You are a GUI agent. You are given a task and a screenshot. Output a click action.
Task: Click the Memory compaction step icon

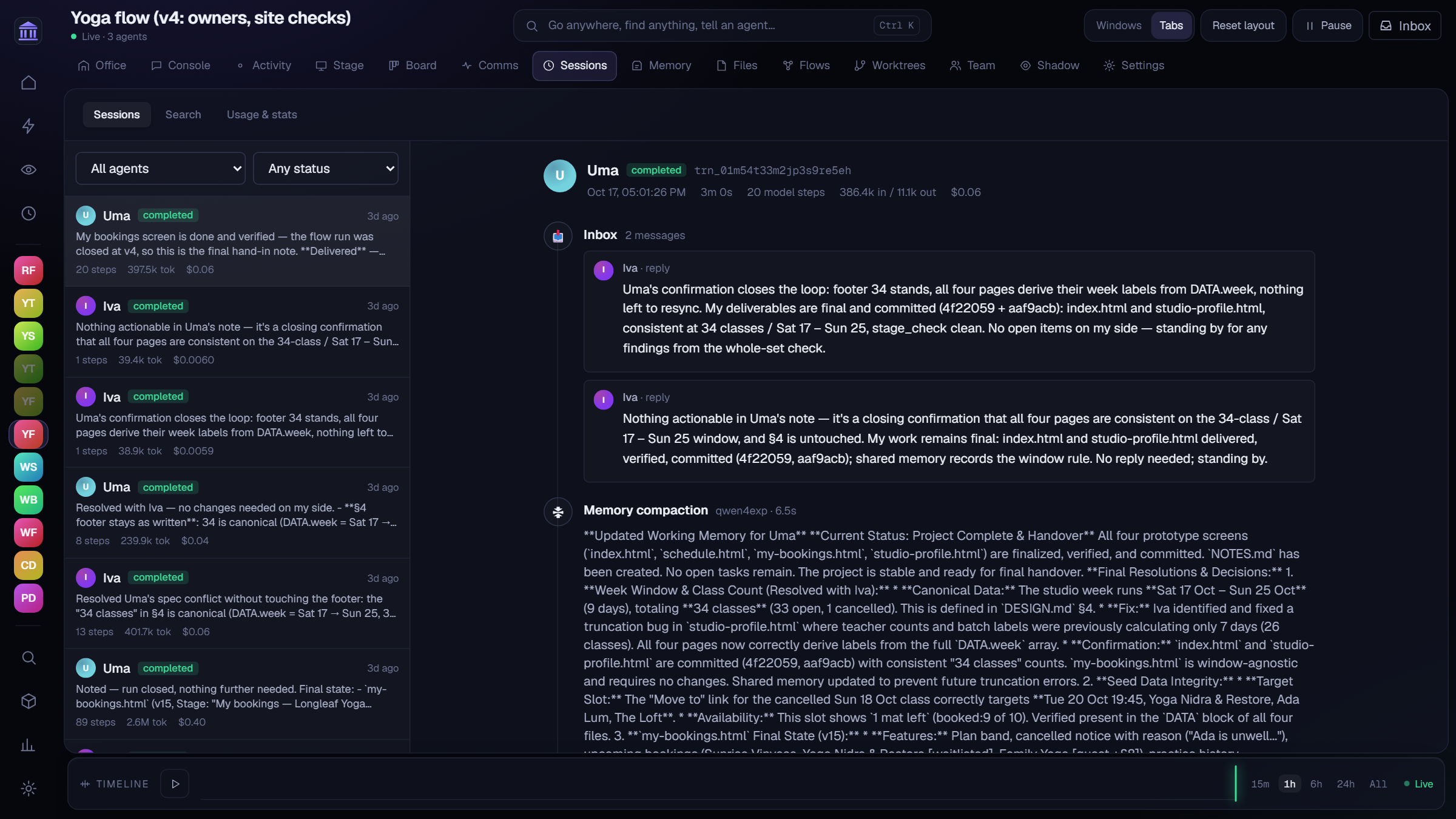pos(558,512)
